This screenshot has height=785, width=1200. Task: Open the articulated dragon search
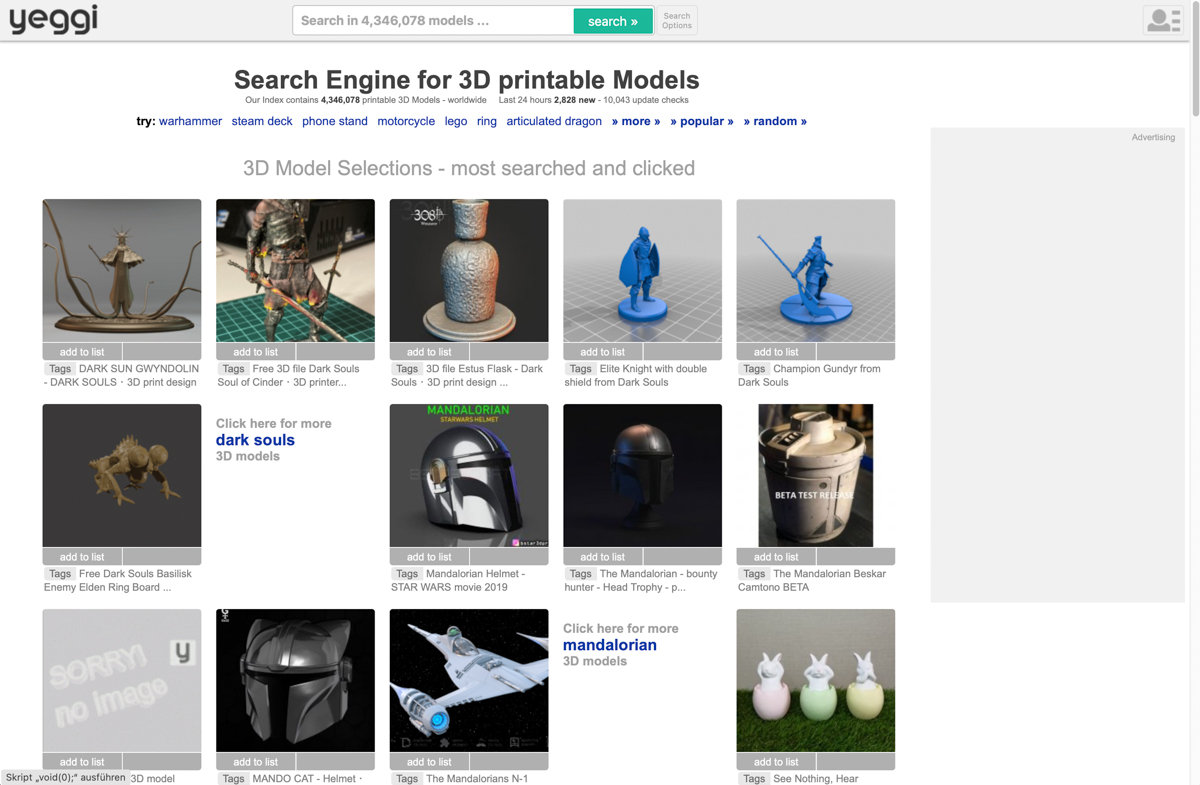[x=553, y=121]
